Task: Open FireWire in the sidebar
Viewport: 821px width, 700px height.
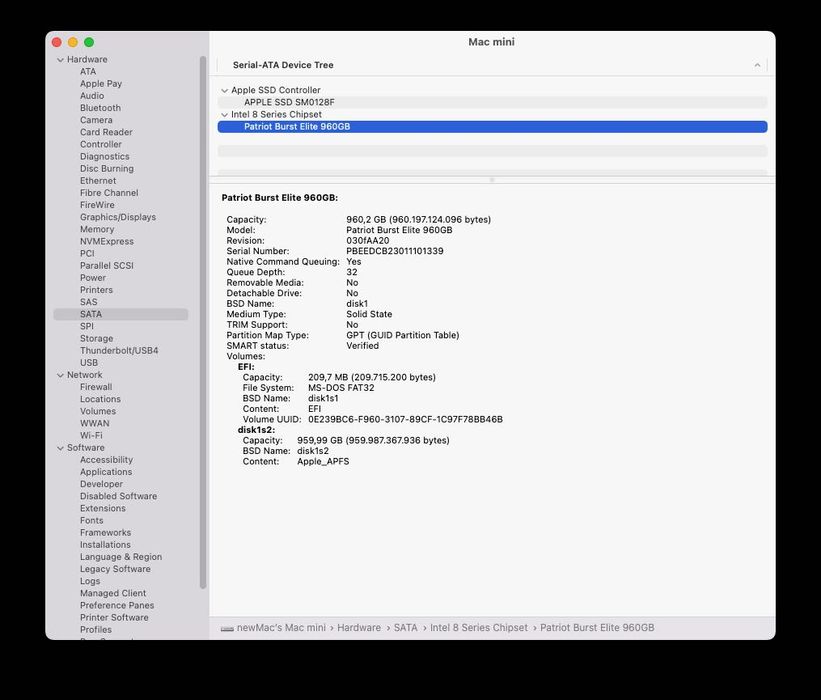Action: tap(97, 205)
